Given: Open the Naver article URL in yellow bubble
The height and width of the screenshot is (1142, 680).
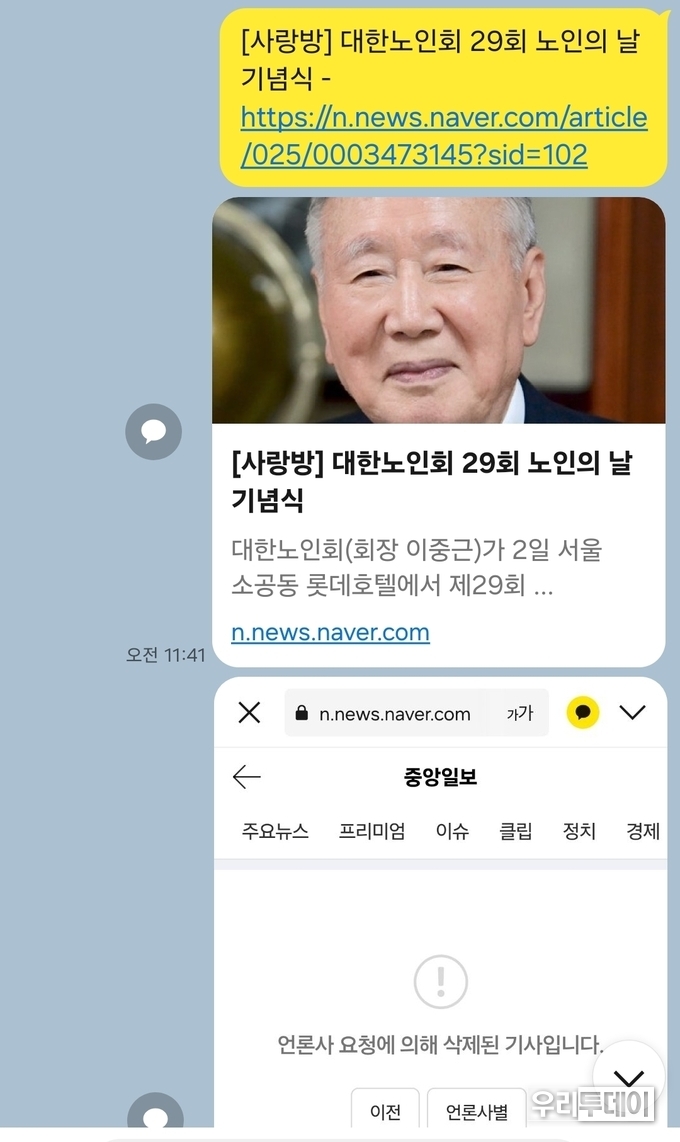Looking at the screenshot, I should pos(443,136).
